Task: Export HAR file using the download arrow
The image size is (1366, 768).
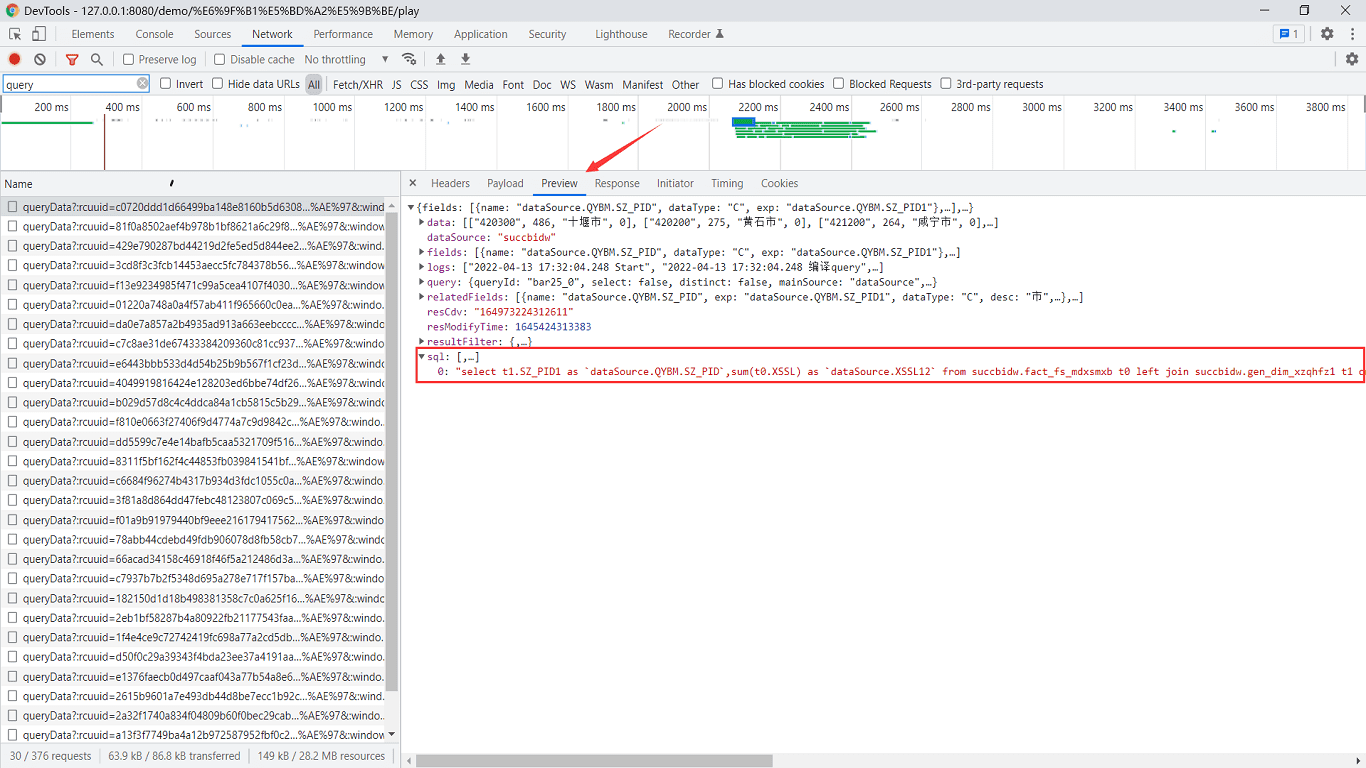Action: tap(465, 59)
